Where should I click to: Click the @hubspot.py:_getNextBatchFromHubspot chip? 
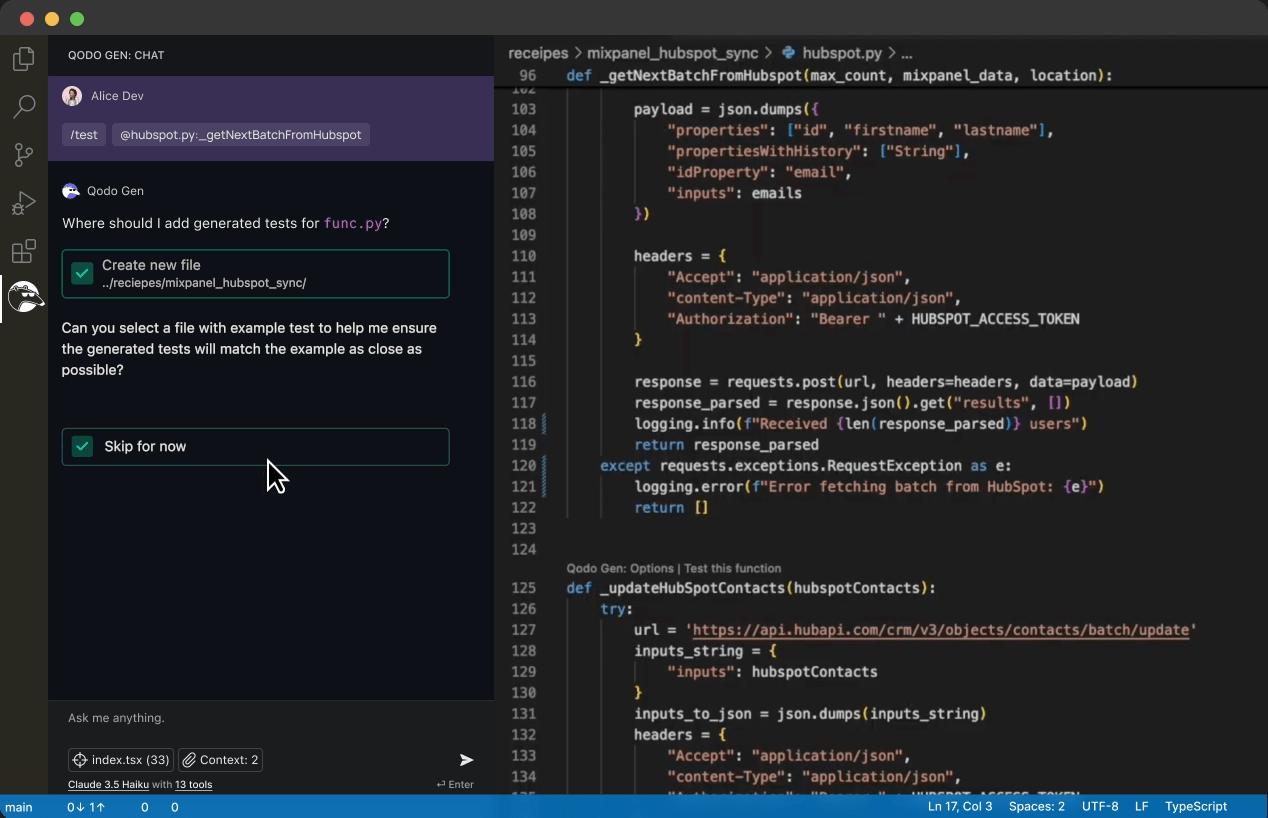pos(241,135)
